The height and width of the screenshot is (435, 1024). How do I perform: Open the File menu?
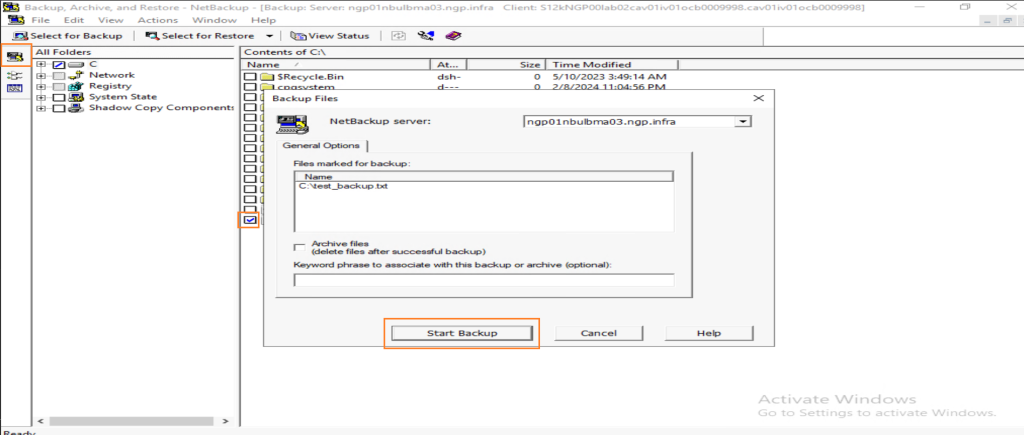pyautogui.click(x=40, y=20)
